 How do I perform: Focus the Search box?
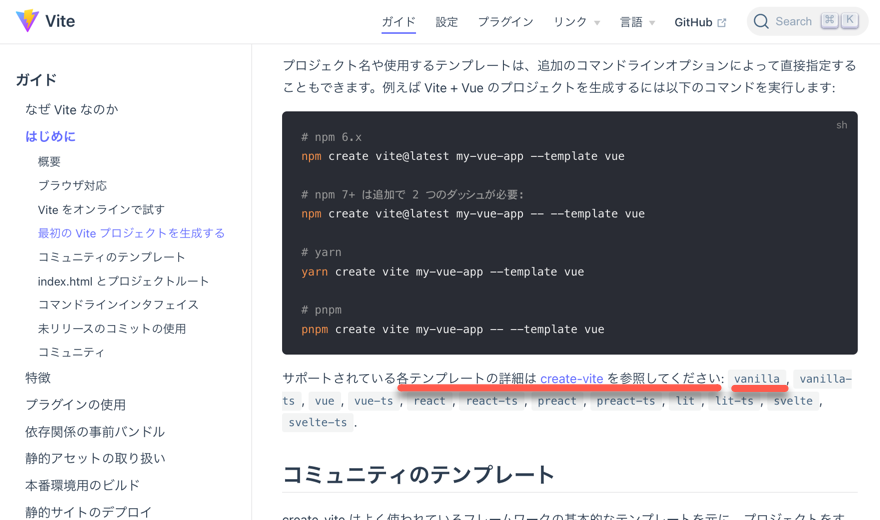pos(807,21)
